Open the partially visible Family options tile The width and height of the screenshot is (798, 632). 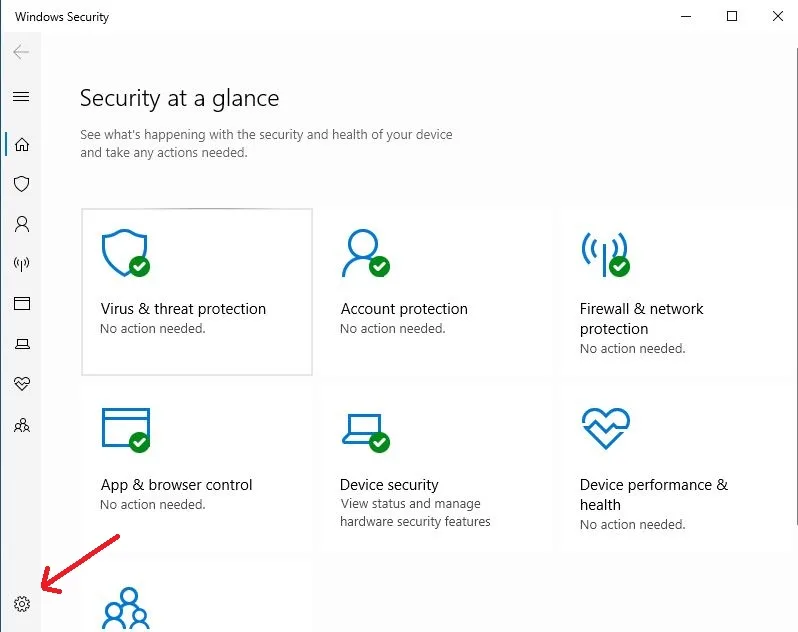(196, 604)
